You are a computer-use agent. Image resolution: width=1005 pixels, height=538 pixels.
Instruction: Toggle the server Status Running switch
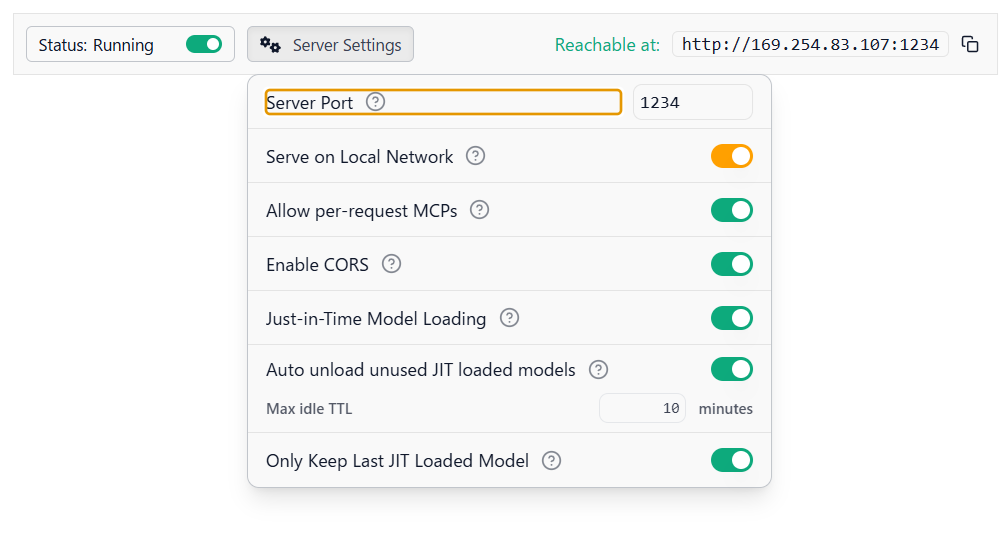pos(204,44)
